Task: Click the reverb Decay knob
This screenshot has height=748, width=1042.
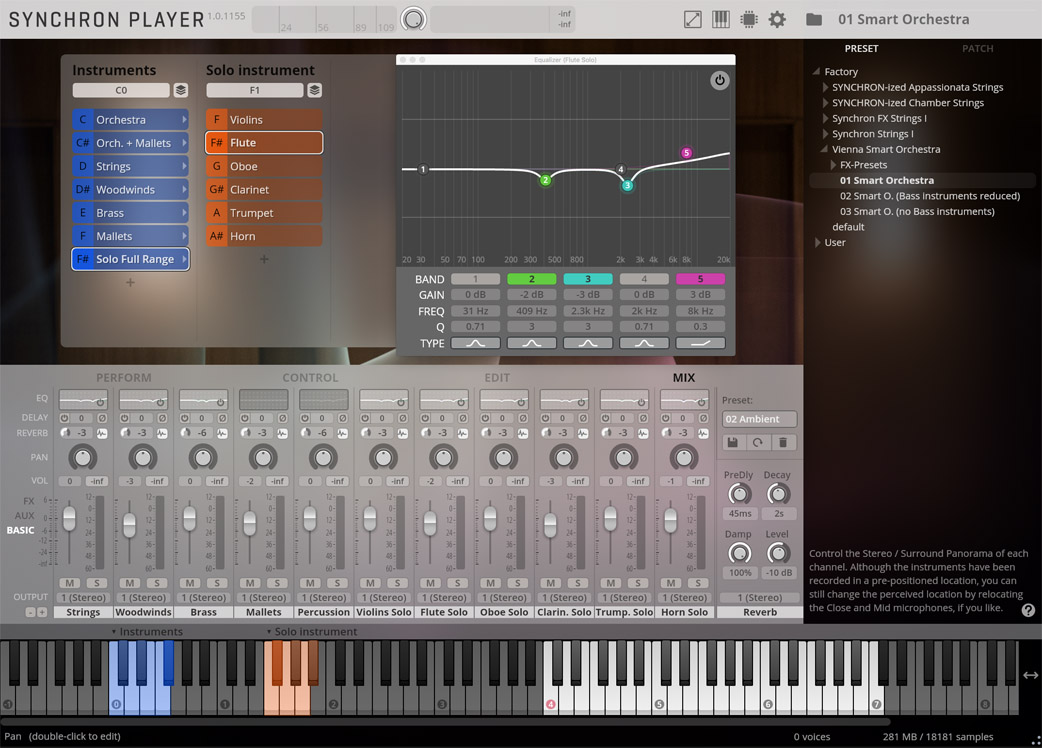Action: 778,494
